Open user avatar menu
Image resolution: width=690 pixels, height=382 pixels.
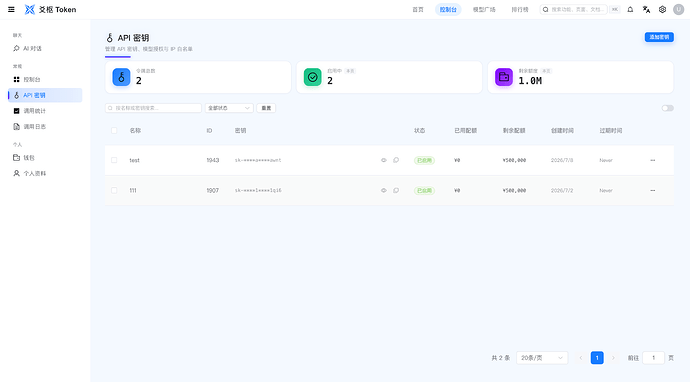coord(679,9)
